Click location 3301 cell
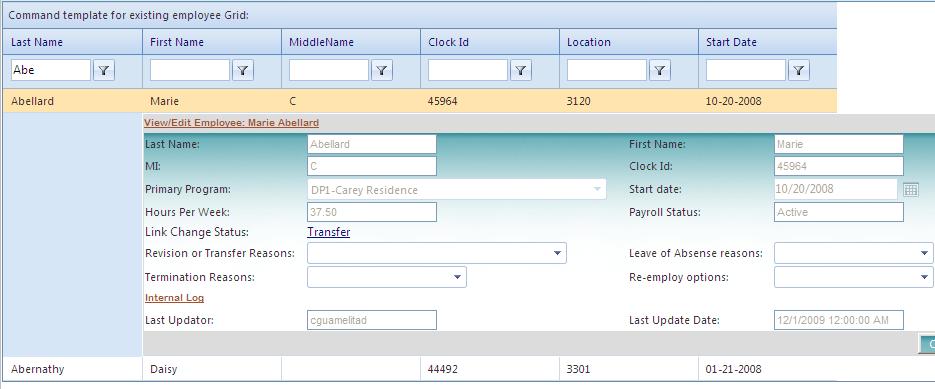 pos(629,369)
